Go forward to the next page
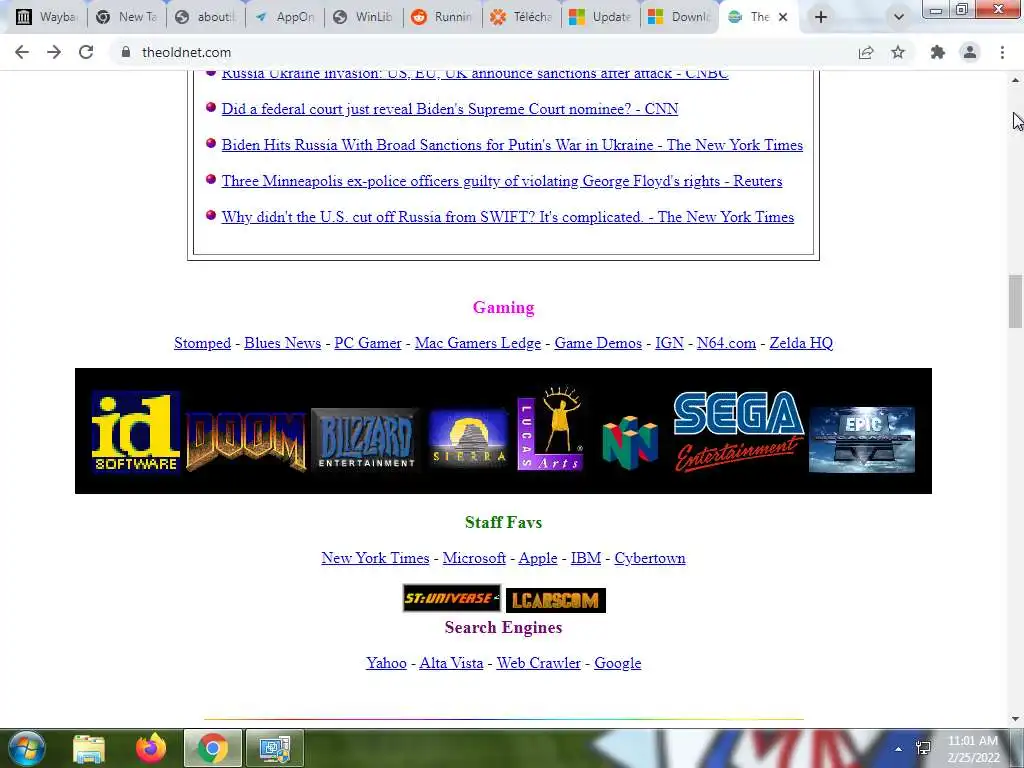 (54, 52)
